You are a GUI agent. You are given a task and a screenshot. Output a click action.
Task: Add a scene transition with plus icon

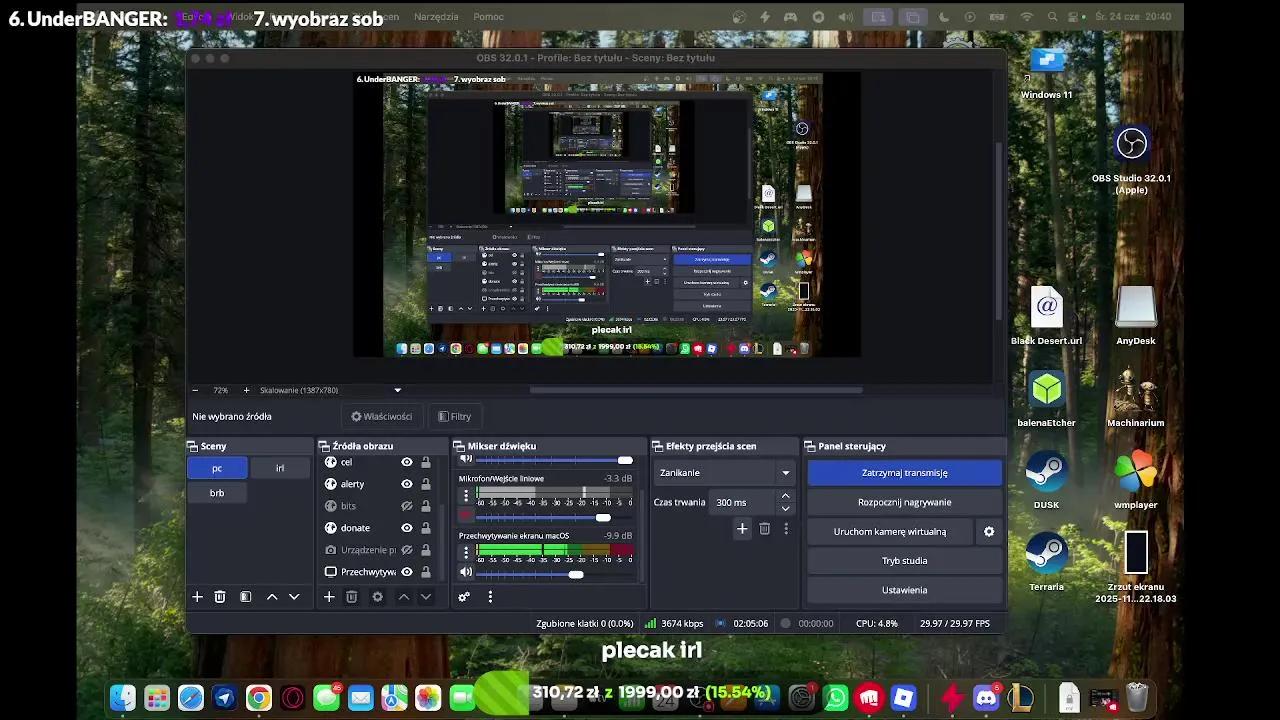(742, 529)
